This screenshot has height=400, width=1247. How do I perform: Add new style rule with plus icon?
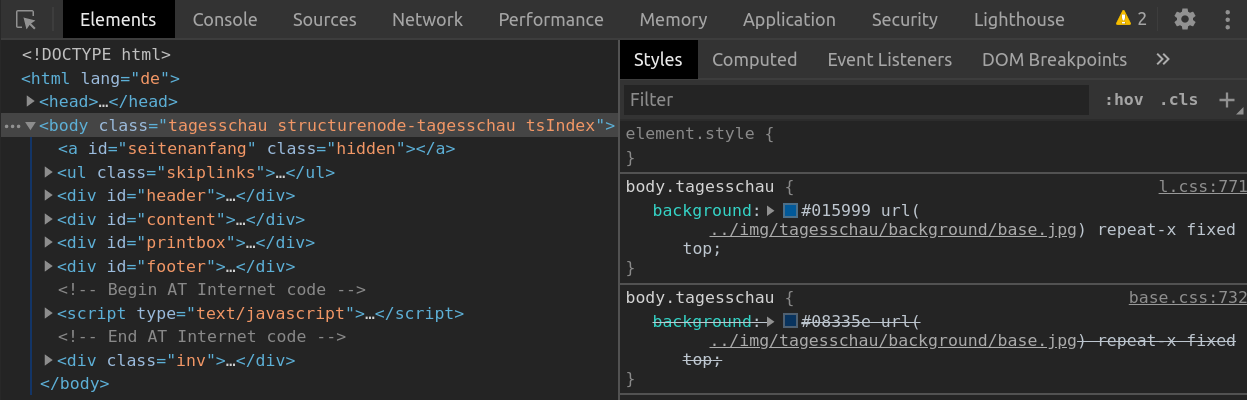coord(1226,99)
